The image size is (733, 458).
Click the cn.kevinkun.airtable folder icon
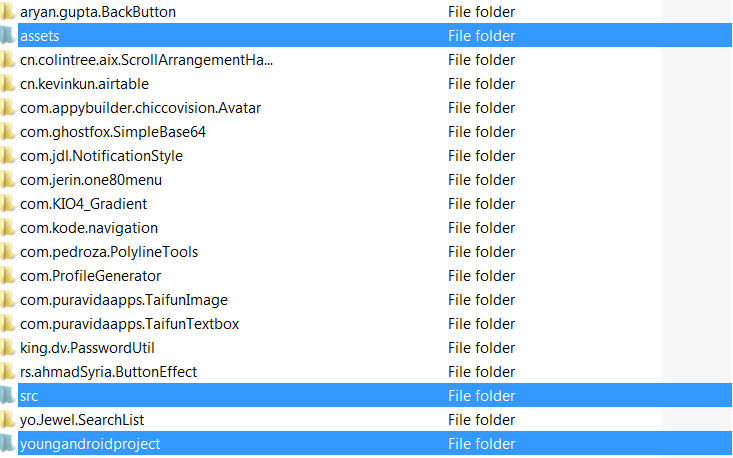pyautogui.click(x=7, y=84)
